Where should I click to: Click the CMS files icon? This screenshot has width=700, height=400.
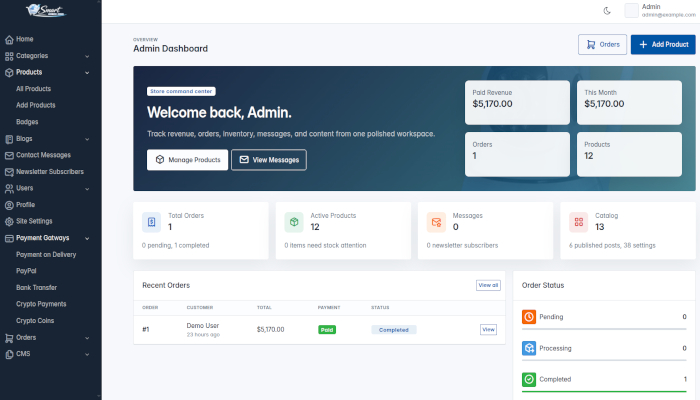coord(9,354)
